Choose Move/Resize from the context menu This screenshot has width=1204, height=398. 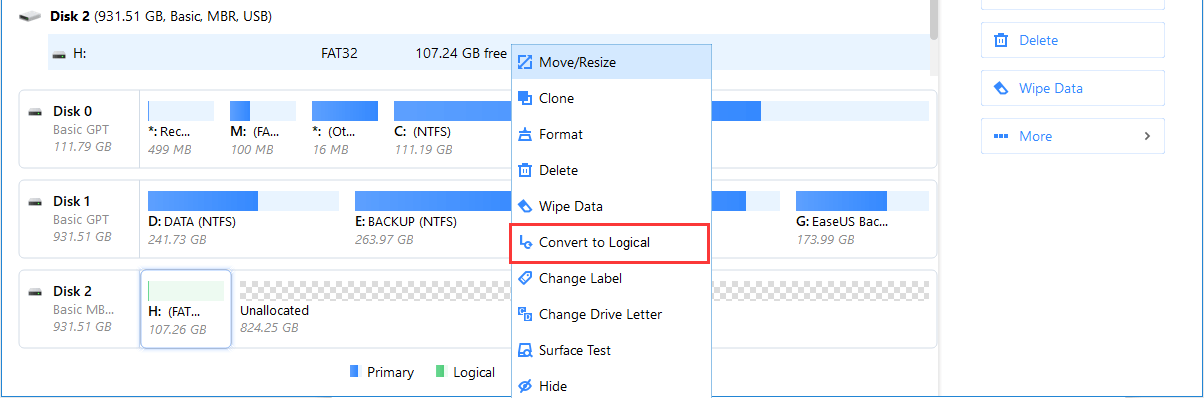611,62
